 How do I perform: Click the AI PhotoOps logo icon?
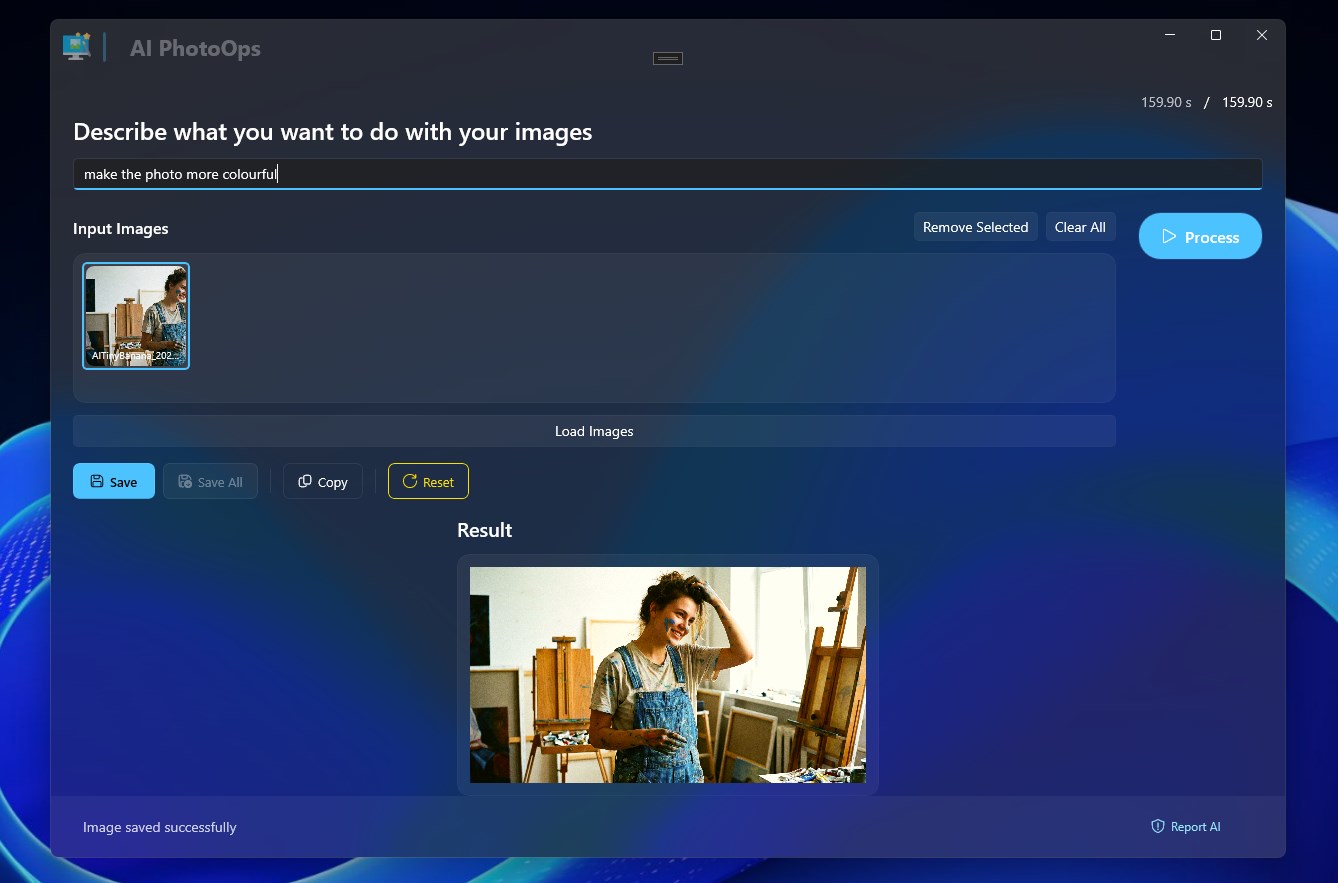pyautogui.click(x=77, y=45)
